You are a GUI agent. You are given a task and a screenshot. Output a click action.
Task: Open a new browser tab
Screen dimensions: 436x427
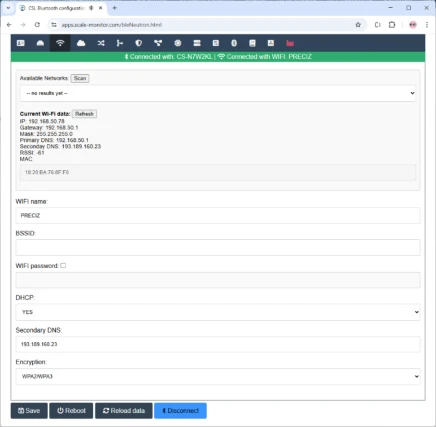coord(114,8)
